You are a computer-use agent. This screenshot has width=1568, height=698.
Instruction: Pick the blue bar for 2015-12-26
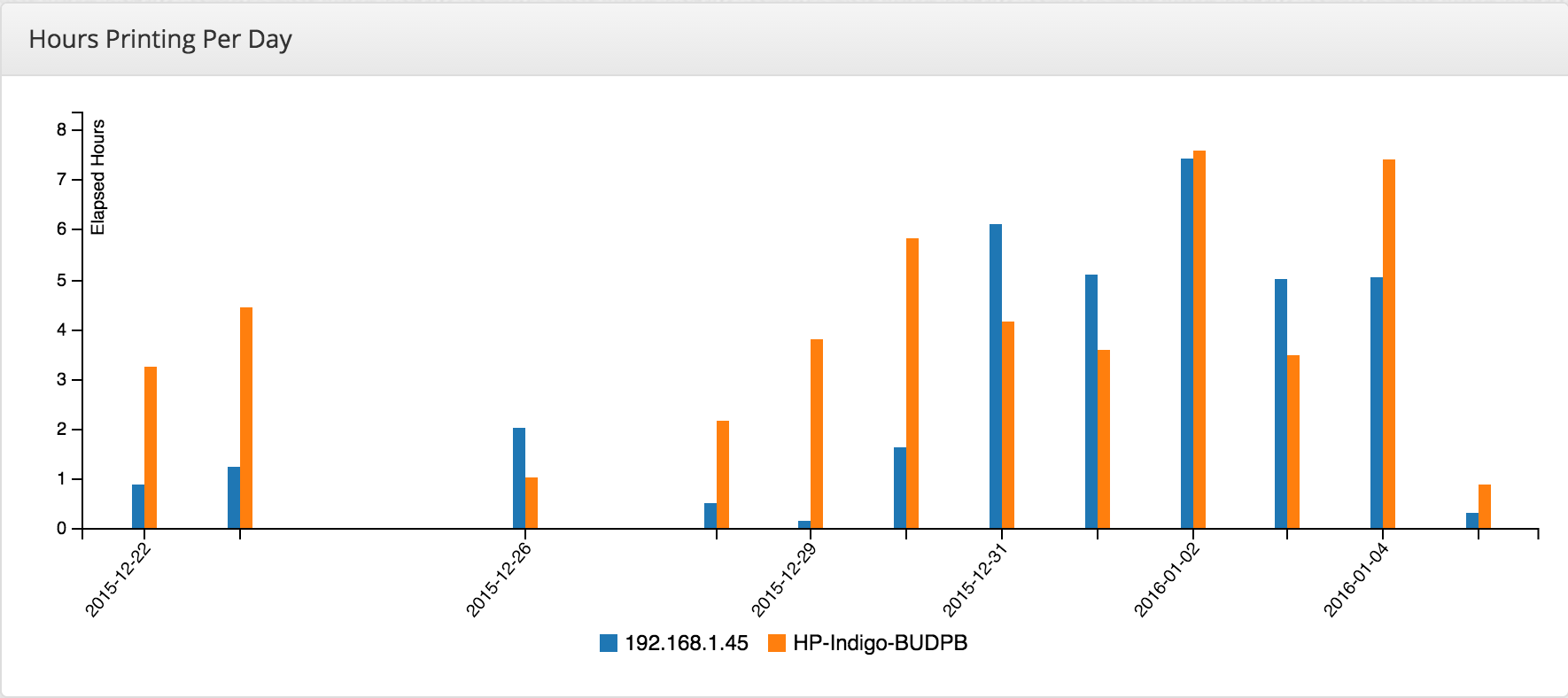519,478
